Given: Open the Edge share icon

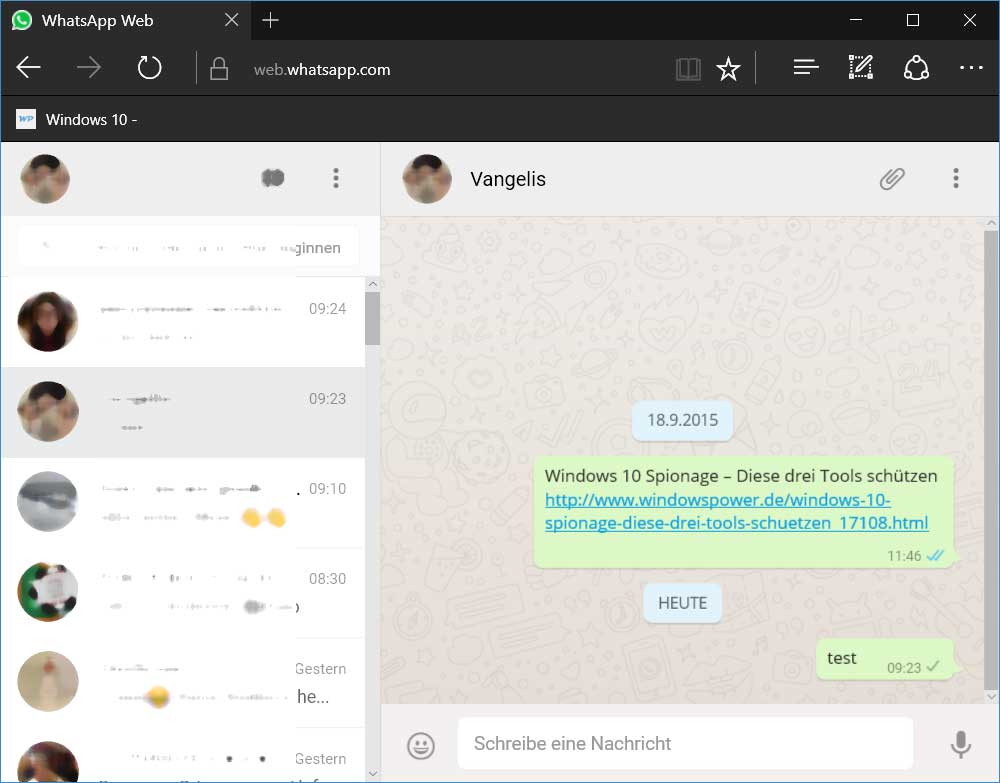Looking at the screenshot, I should click(x=916, y=67).
